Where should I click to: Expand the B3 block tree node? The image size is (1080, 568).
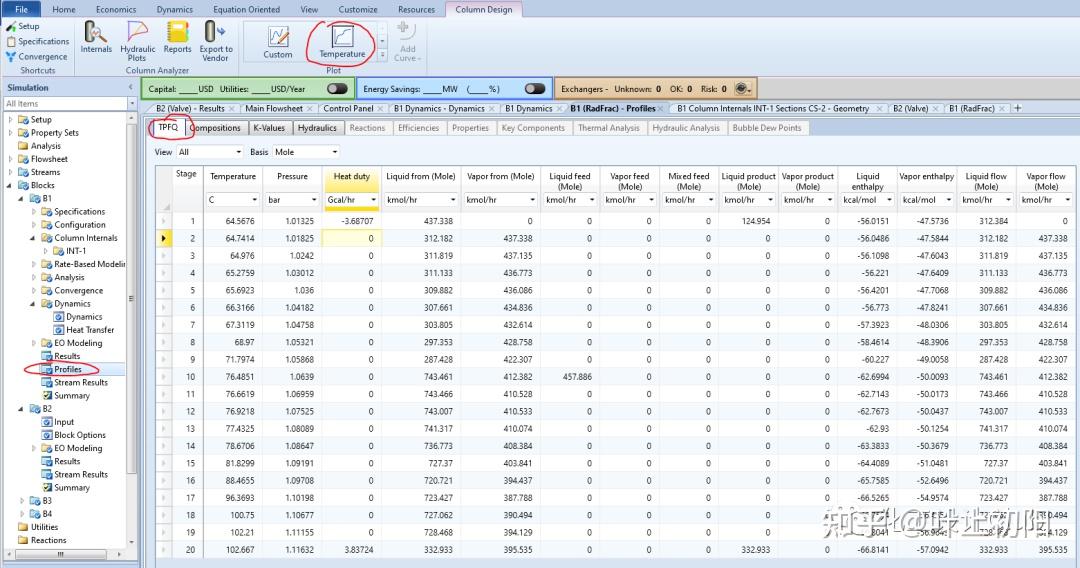point(22,501)
